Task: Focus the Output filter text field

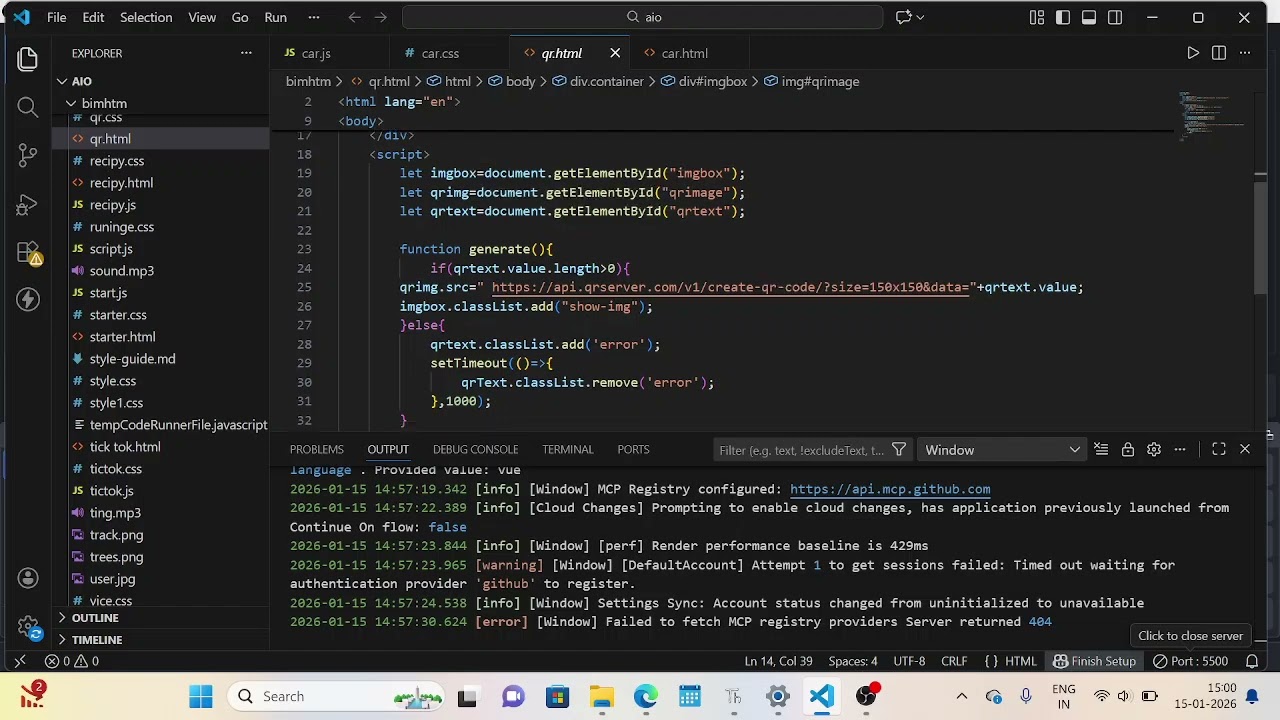Action: pos(802,450)
